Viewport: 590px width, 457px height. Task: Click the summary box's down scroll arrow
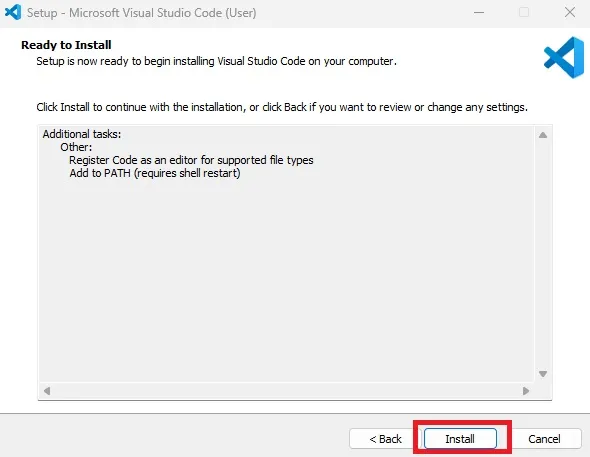pyautogui.click(x=543, y=374)
